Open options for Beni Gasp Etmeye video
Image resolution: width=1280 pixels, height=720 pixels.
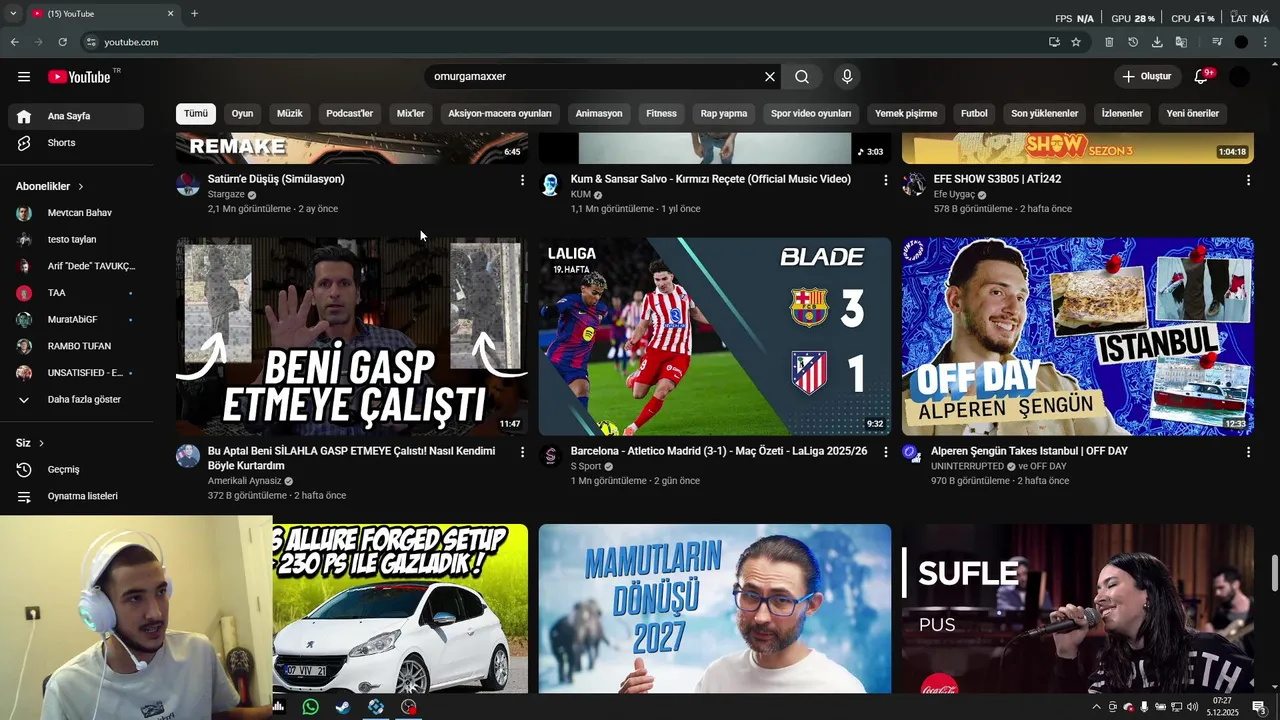click(x=522, y=452)
